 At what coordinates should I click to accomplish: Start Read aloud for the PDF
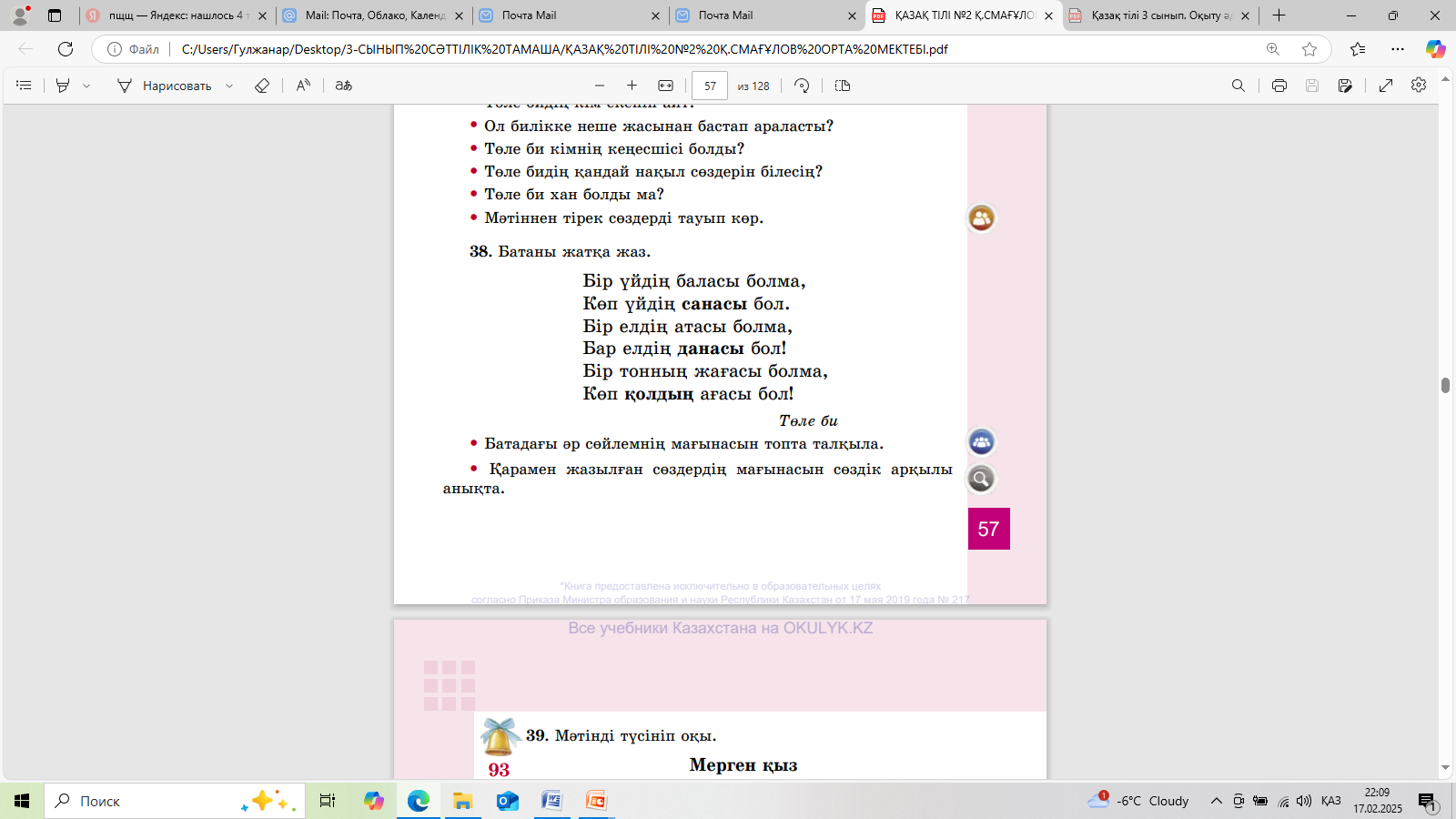coord(304,86)
